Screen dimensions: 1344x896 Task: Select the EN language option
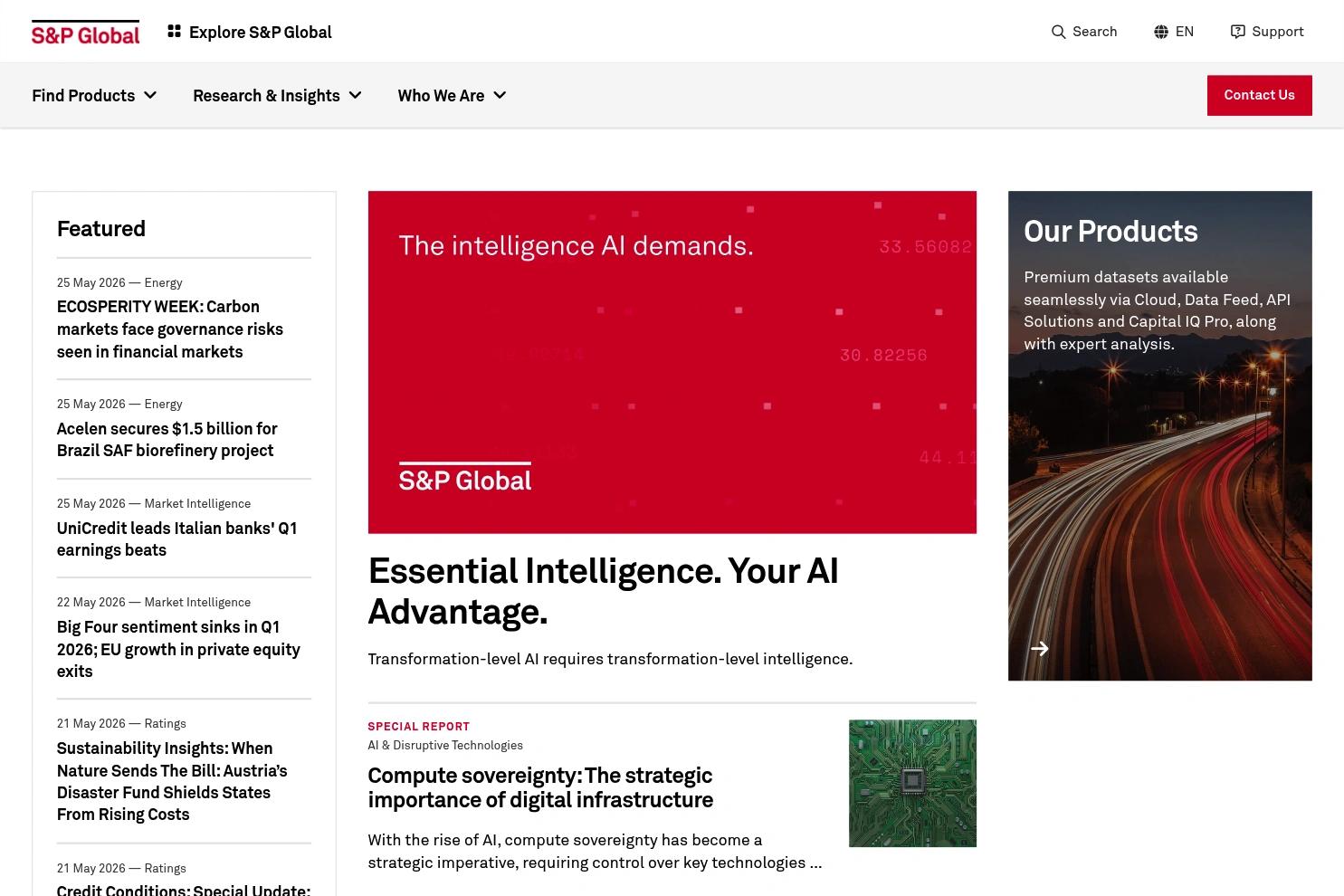(1184, 32)
